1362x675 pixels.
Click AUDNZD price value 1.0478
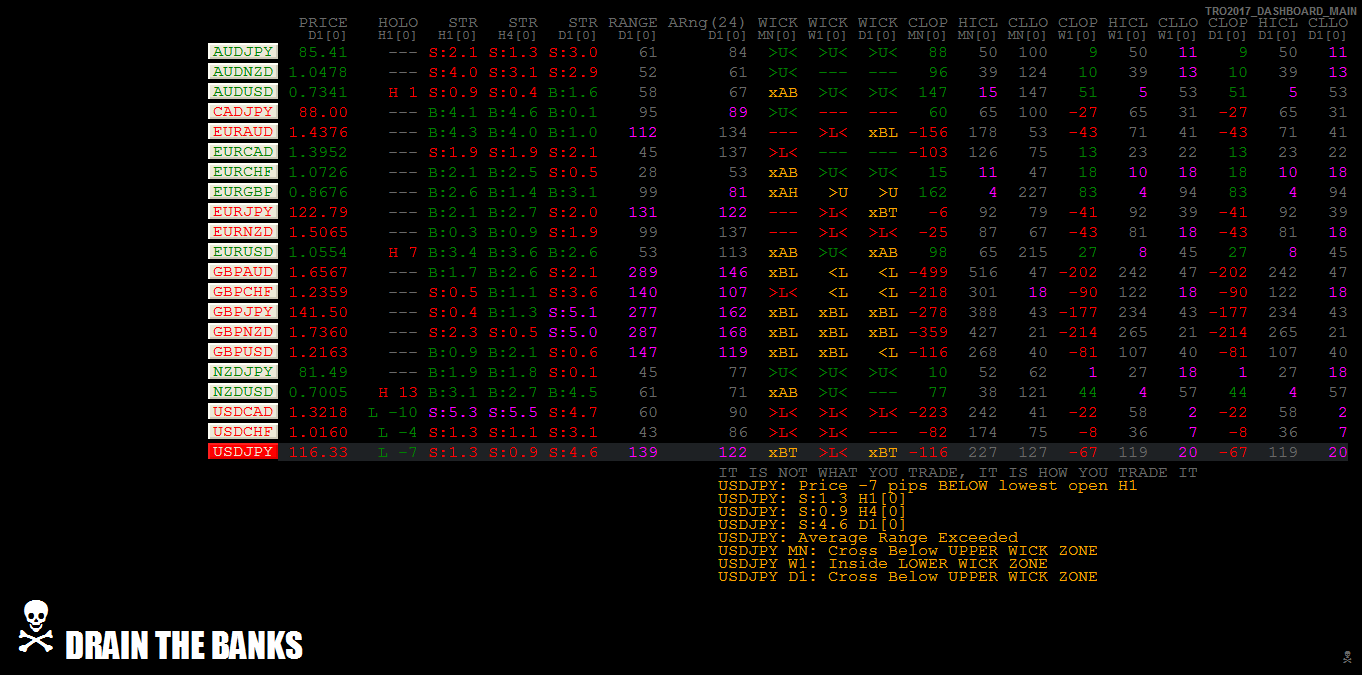(x=318, y=72)
